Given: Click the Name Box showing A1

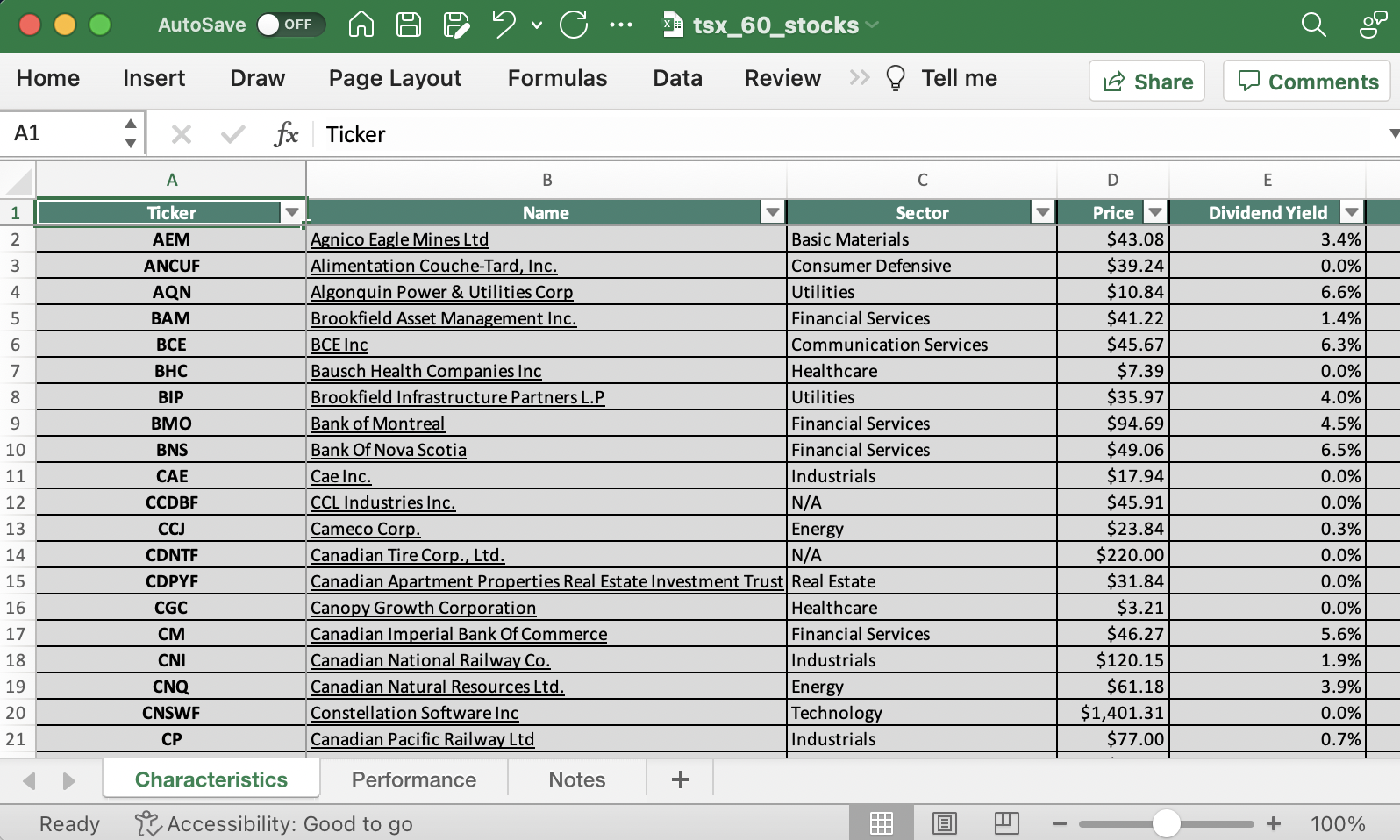Looking at the screenshot, I should click(61, 133).
